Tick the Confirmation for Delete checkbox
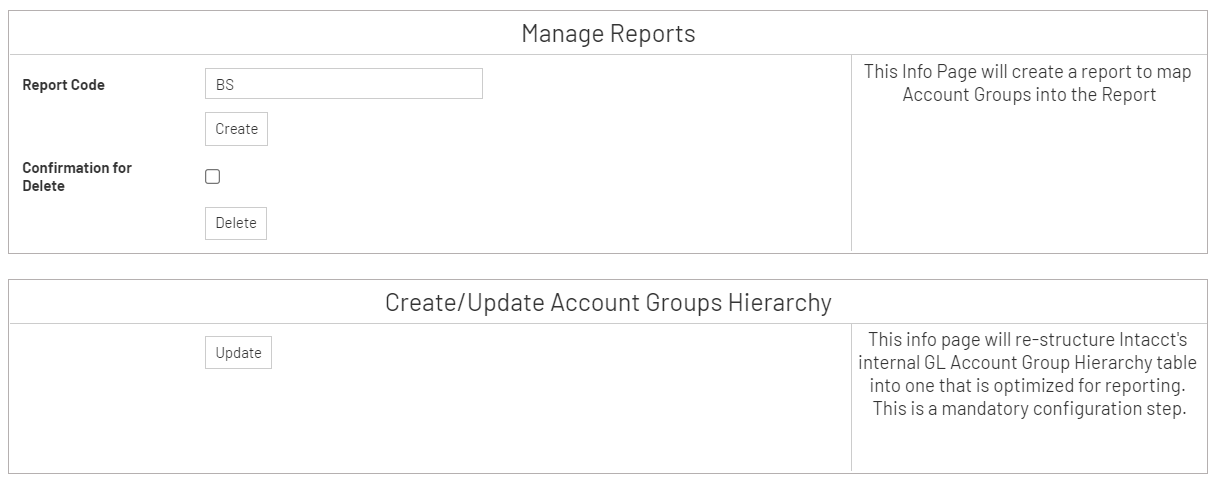Viewport: 1217px width, 483px height. (213, 177)
